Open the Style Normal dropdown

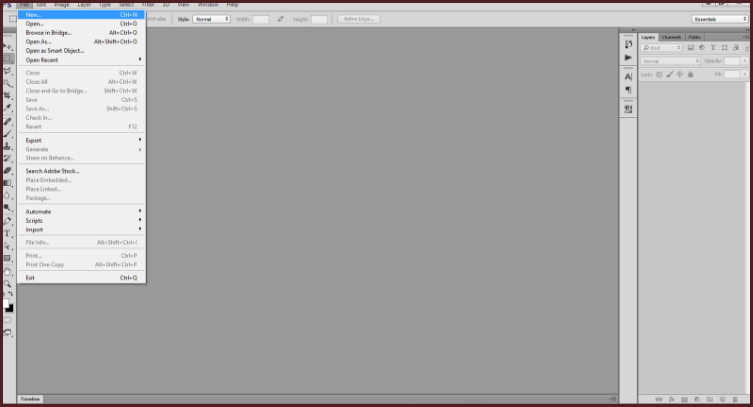(x=211, y=19)
